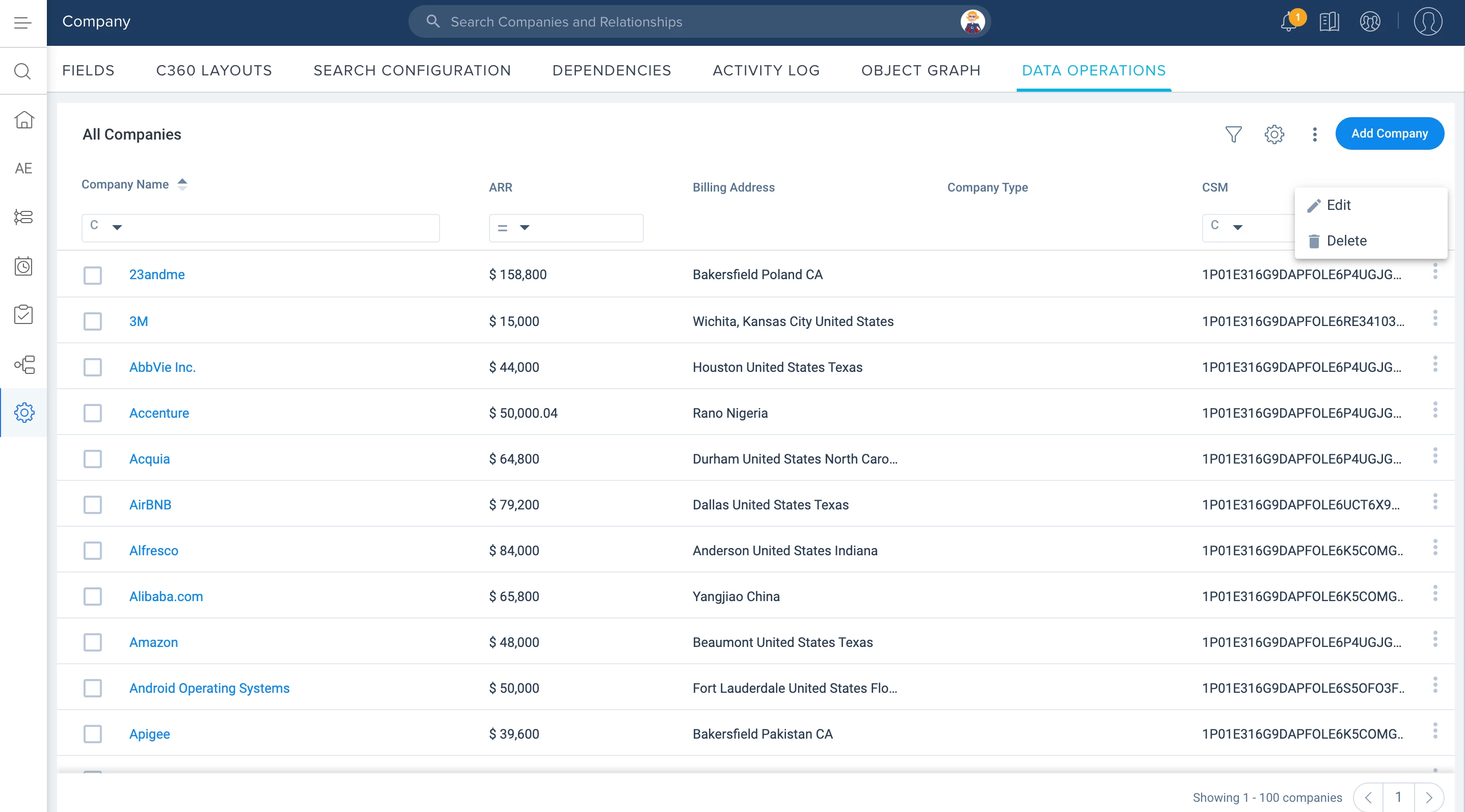Viewport: 1465px width, 812px height.
Task: Go to the previous page arrow
Action: tap(1368, 797)
